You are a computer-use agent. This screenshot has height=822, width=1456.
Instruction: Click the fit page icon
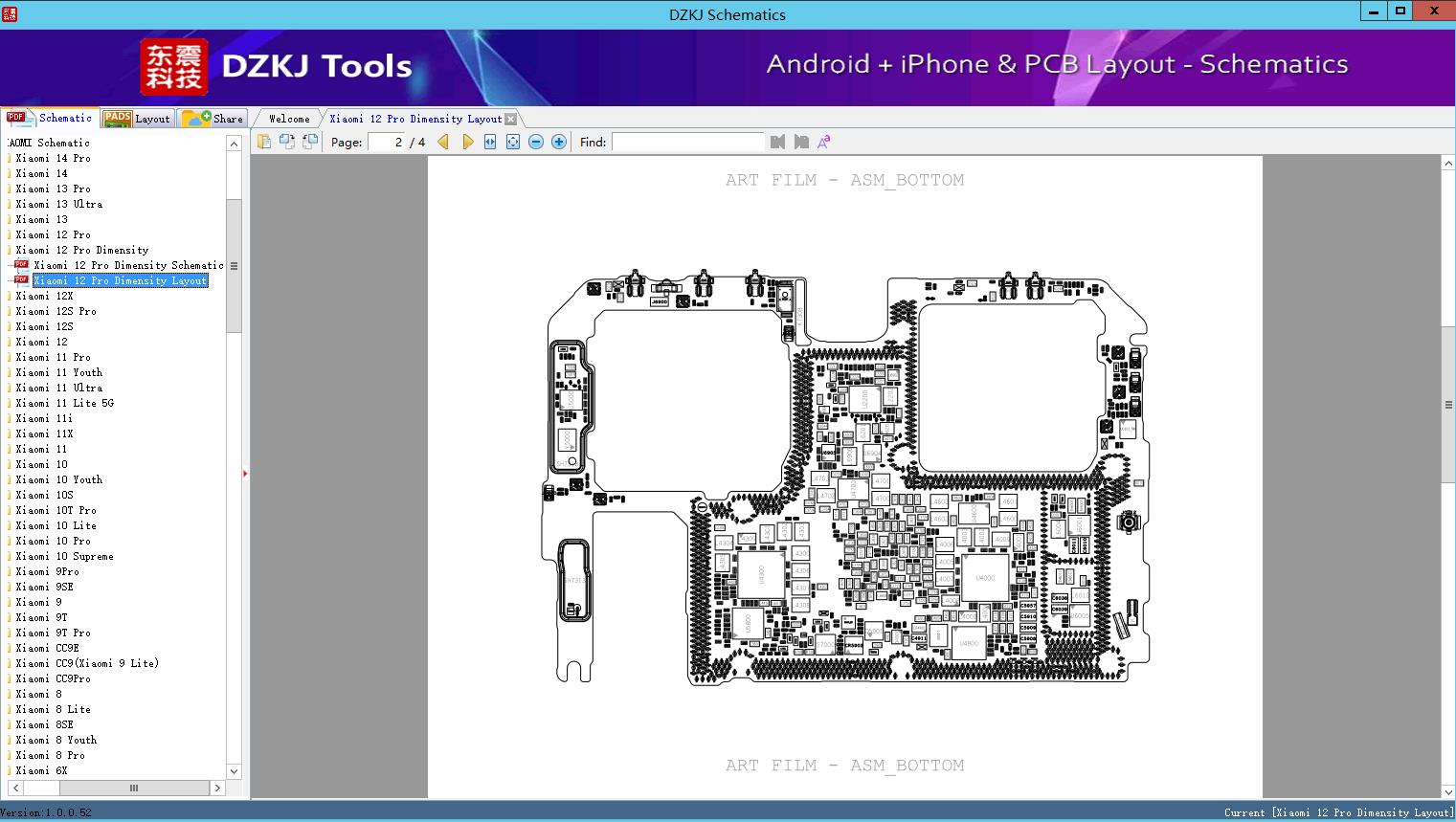coord(513,142)
